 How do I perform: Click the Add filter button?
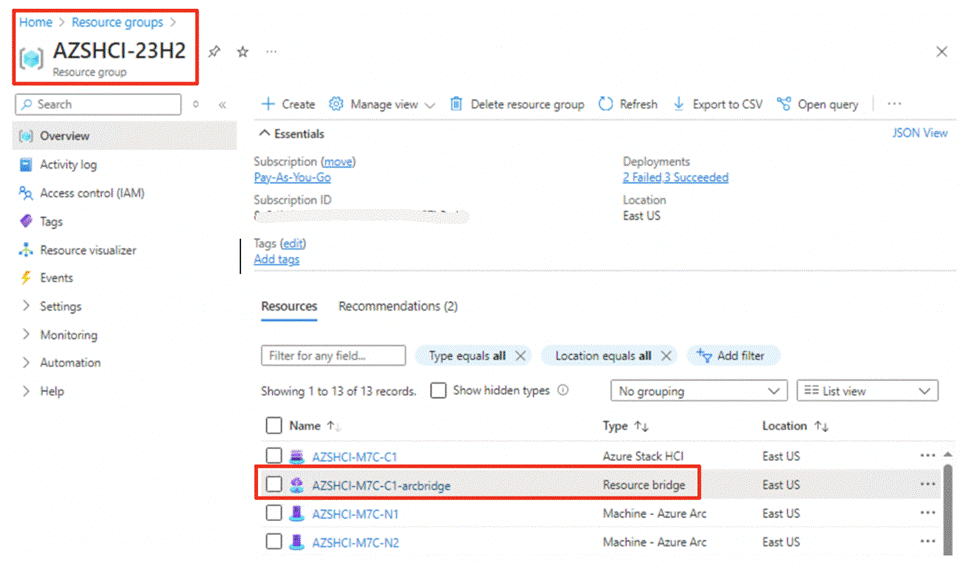coord(733,355)
